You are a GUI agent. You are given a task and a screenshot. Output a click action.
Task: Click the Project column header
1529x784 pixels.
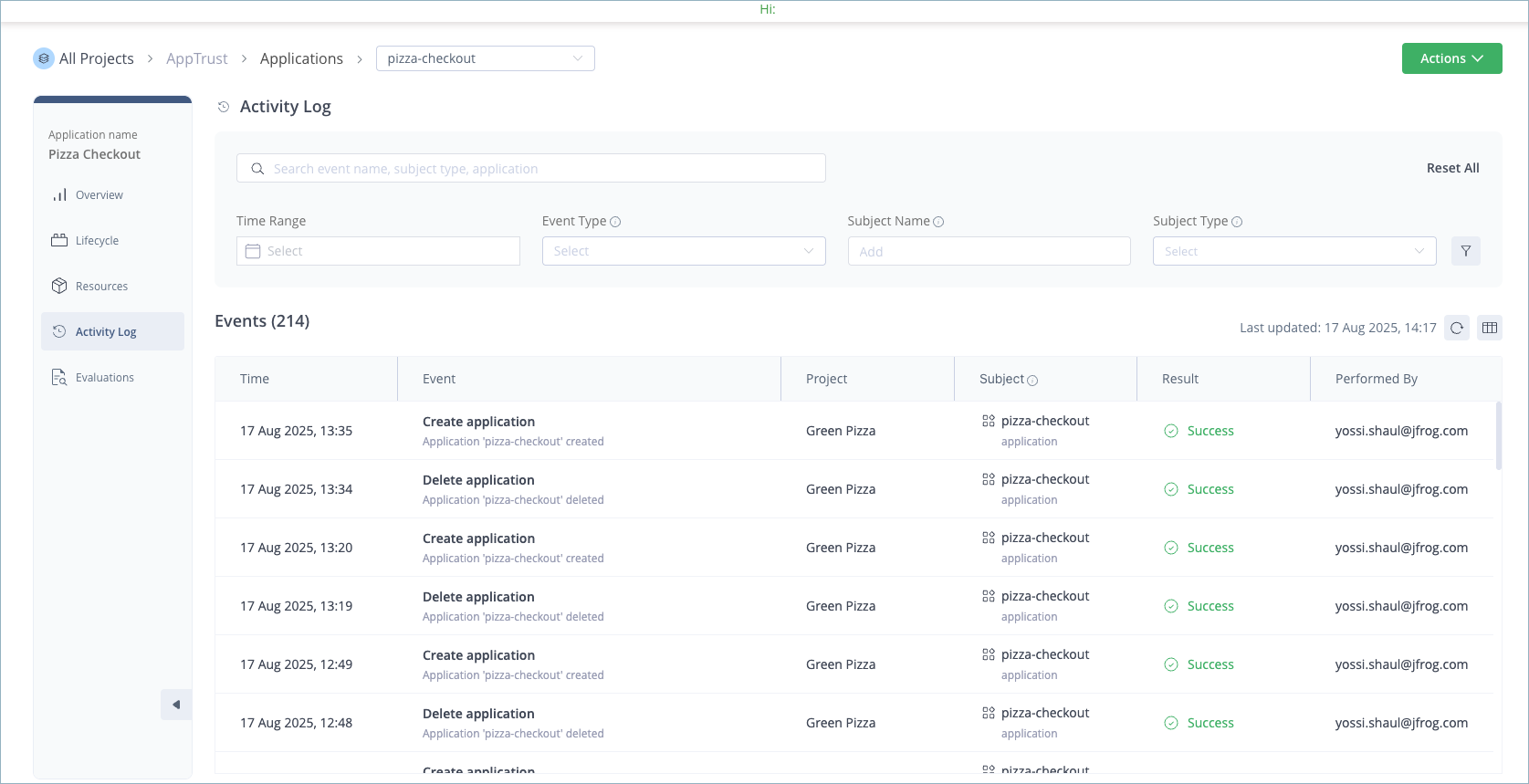click(x=827, y=379)
